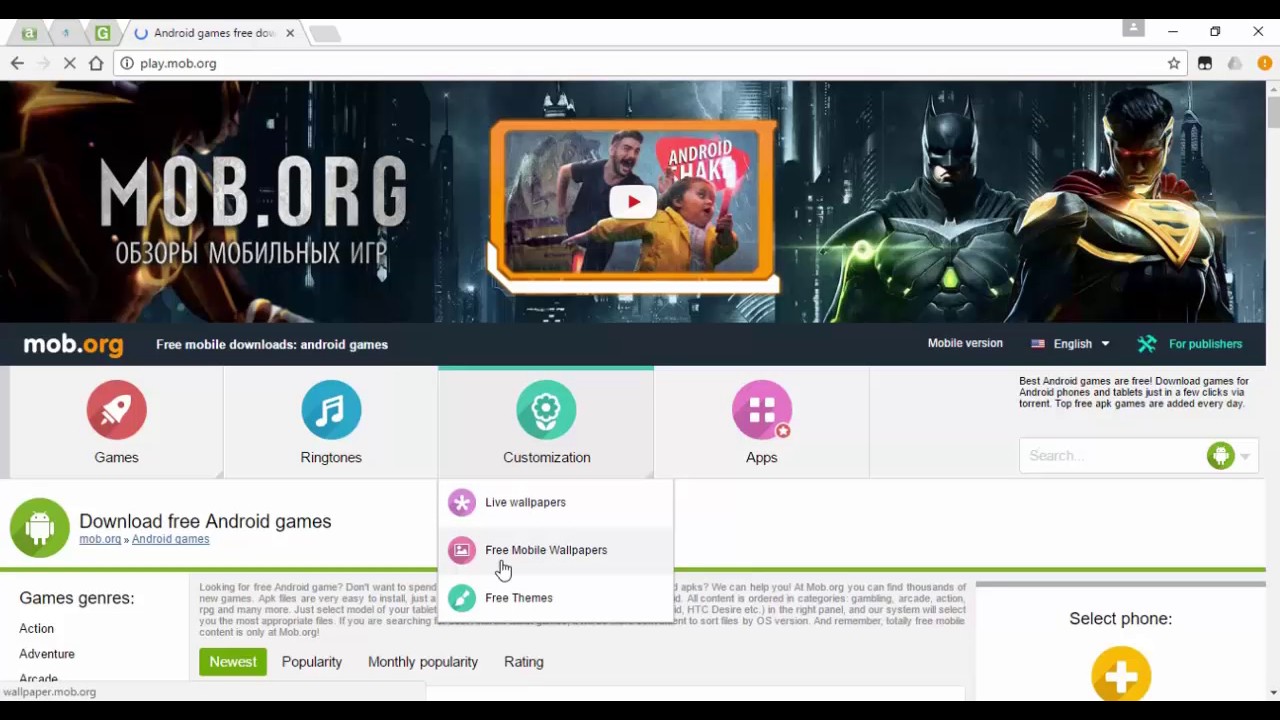Focus the Search input field
This screenshot has width=1280, height=720.
[x=1113, y=456]
